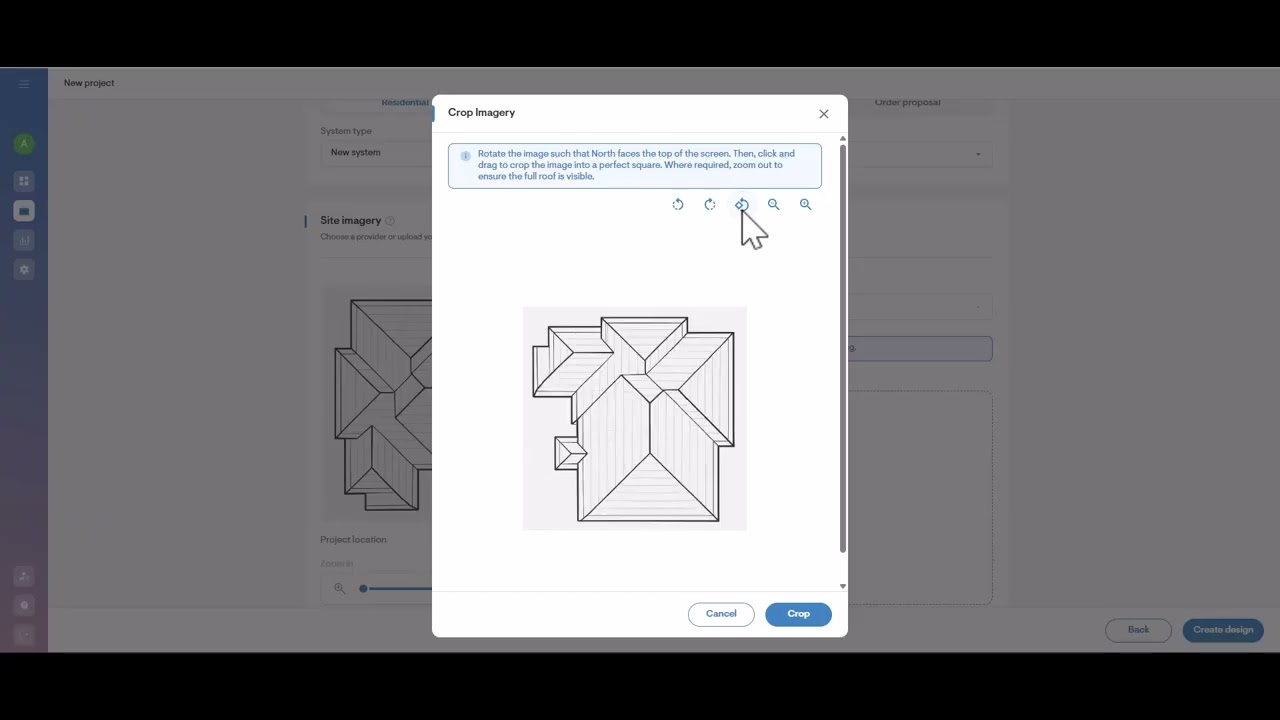Click the dialog vertical scrollbar
Viewport: 1280px width, 720px height.
point(843,348)
